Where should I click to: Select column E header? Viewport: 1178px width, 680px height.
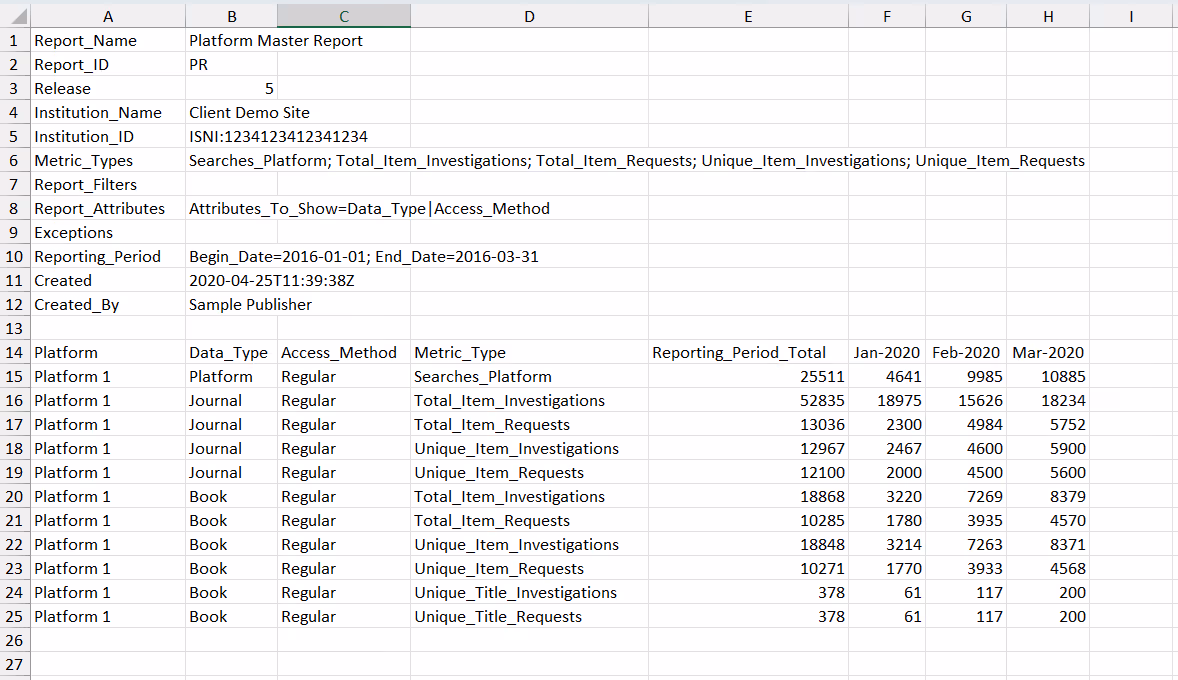748,16
